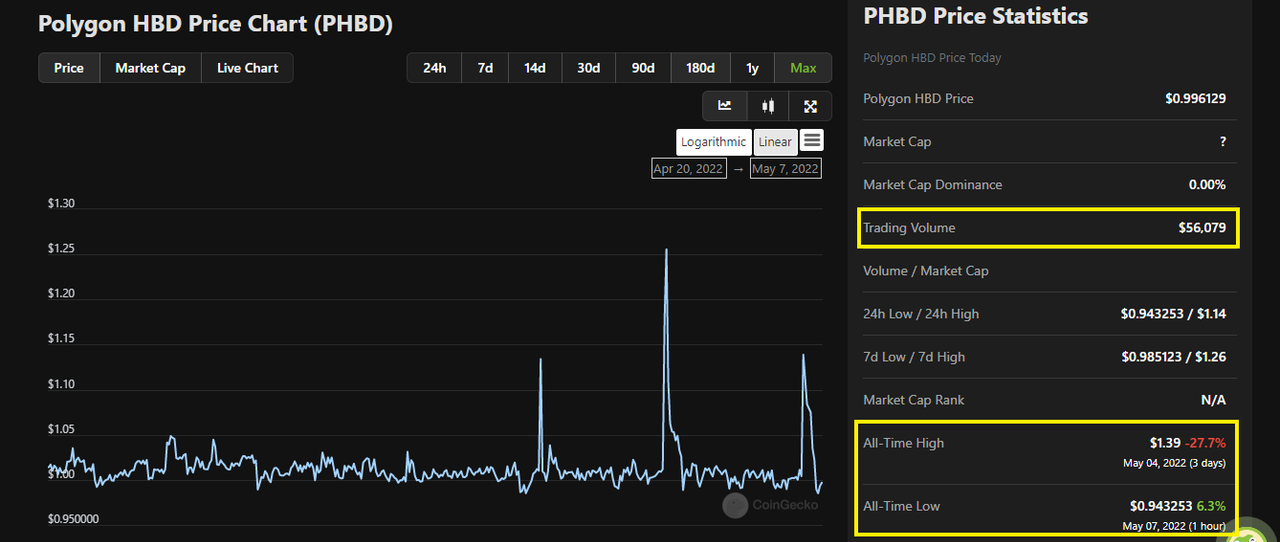Open fullscreen chart expand icon

click(811, 106)
